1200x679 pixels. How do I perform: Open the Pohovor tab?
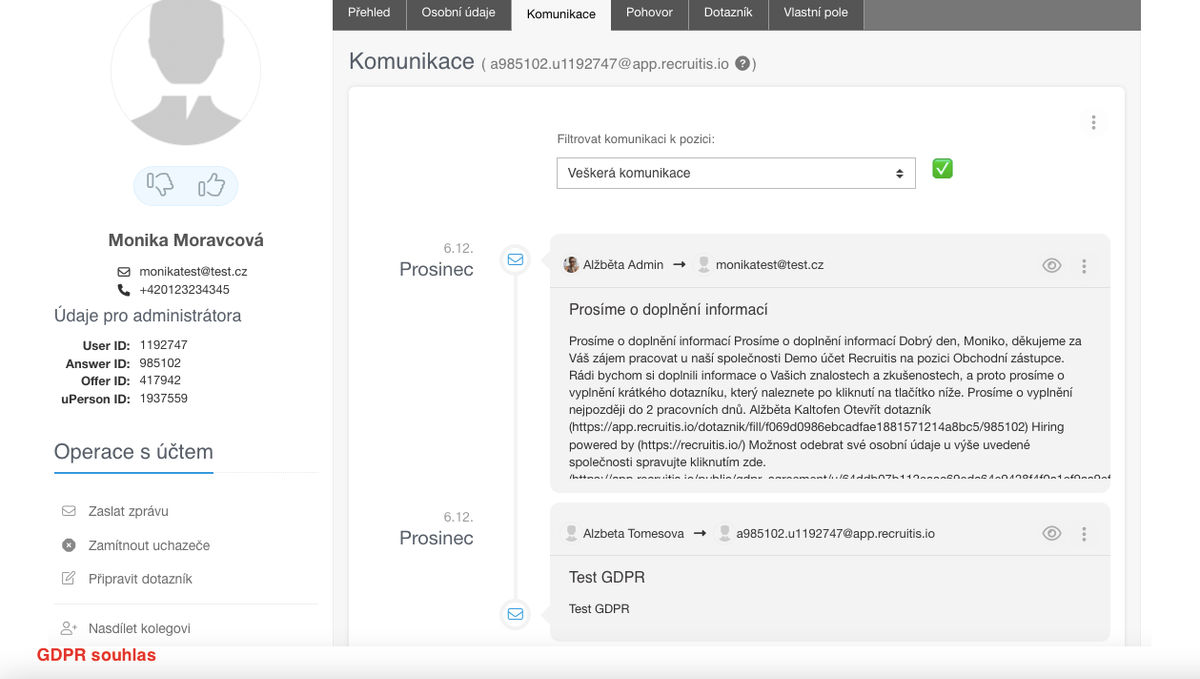point(650,13)
